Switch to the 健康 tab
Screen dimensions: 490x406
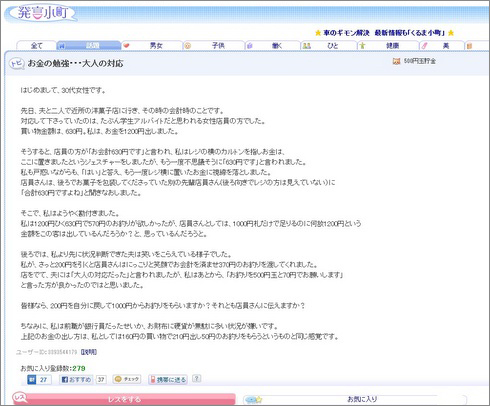point(392,45)
